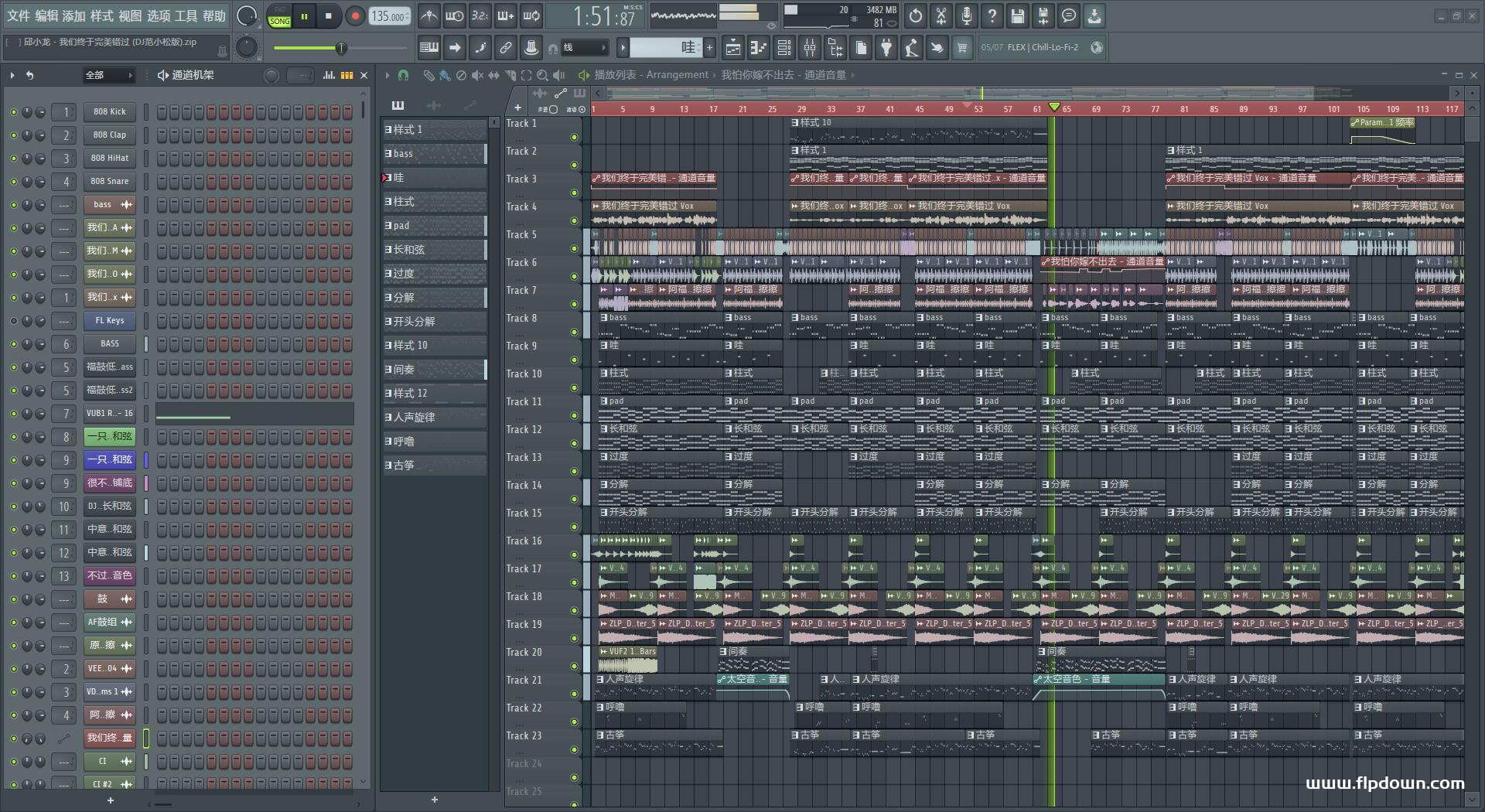Open the plugin picker plug icon
Screen dimensions: 1485x812
click(886, 48)
